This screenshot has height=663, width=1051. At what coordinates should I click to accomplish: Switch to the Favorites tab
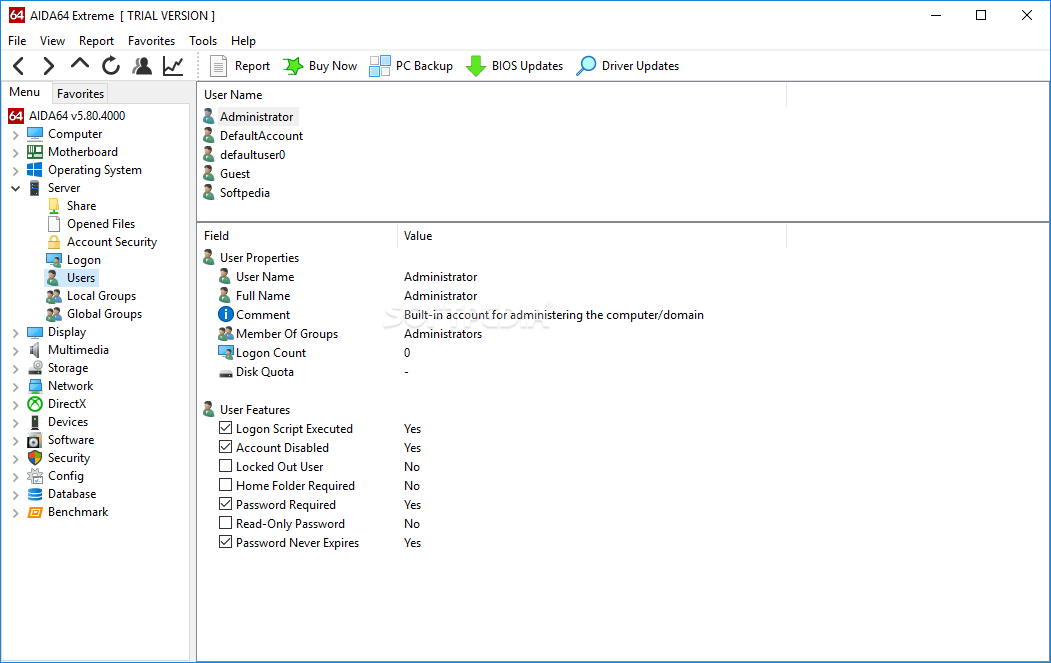coord(80,94)
